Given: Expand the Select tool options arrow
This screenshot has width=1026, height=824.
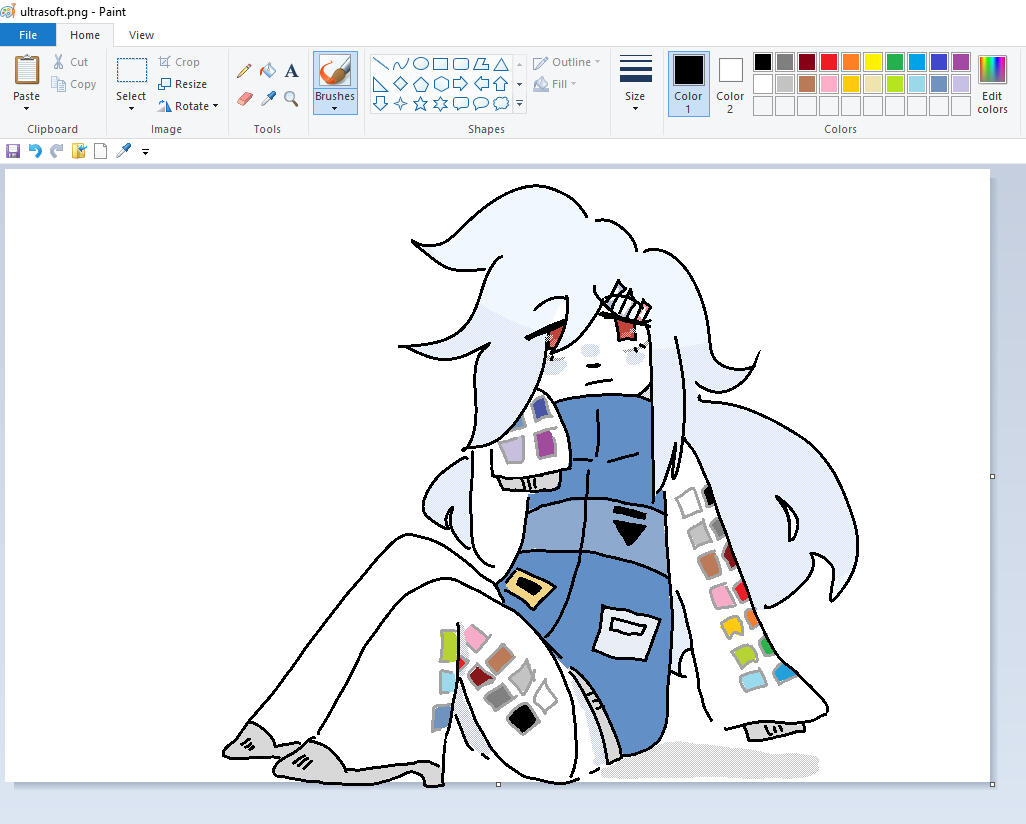Looking at the screenshot, I should click(131, 108).
